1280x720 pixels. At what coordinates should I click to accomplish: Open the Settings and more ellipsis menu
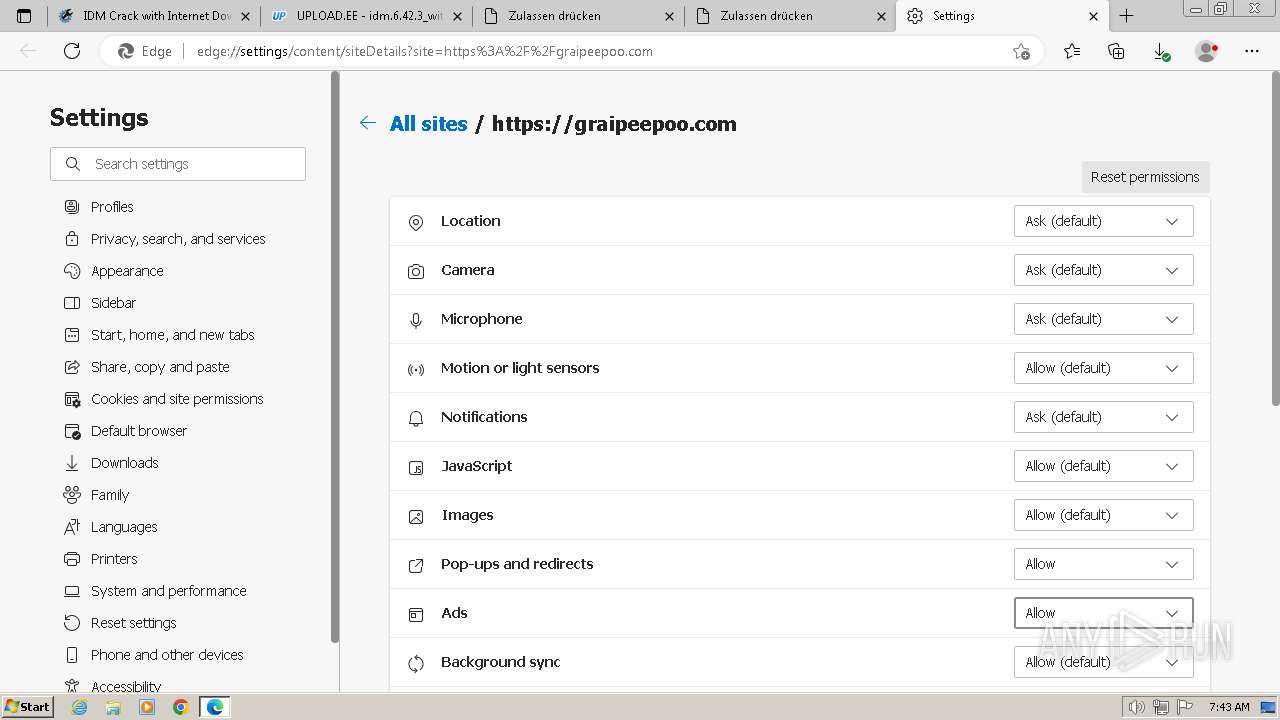tap(1252, 51)
